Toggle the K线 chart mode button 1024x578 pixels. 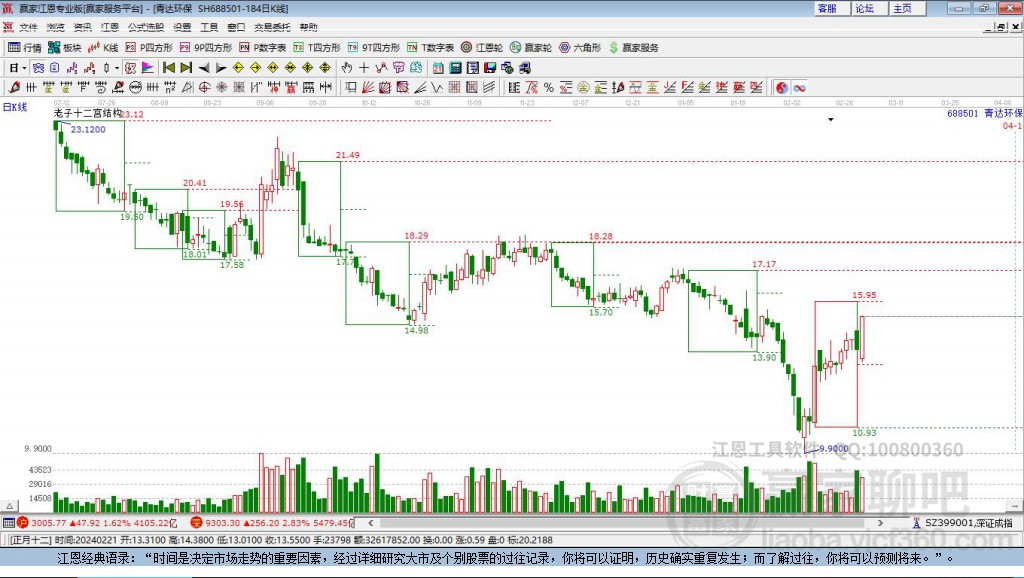[x=103, y=48]
